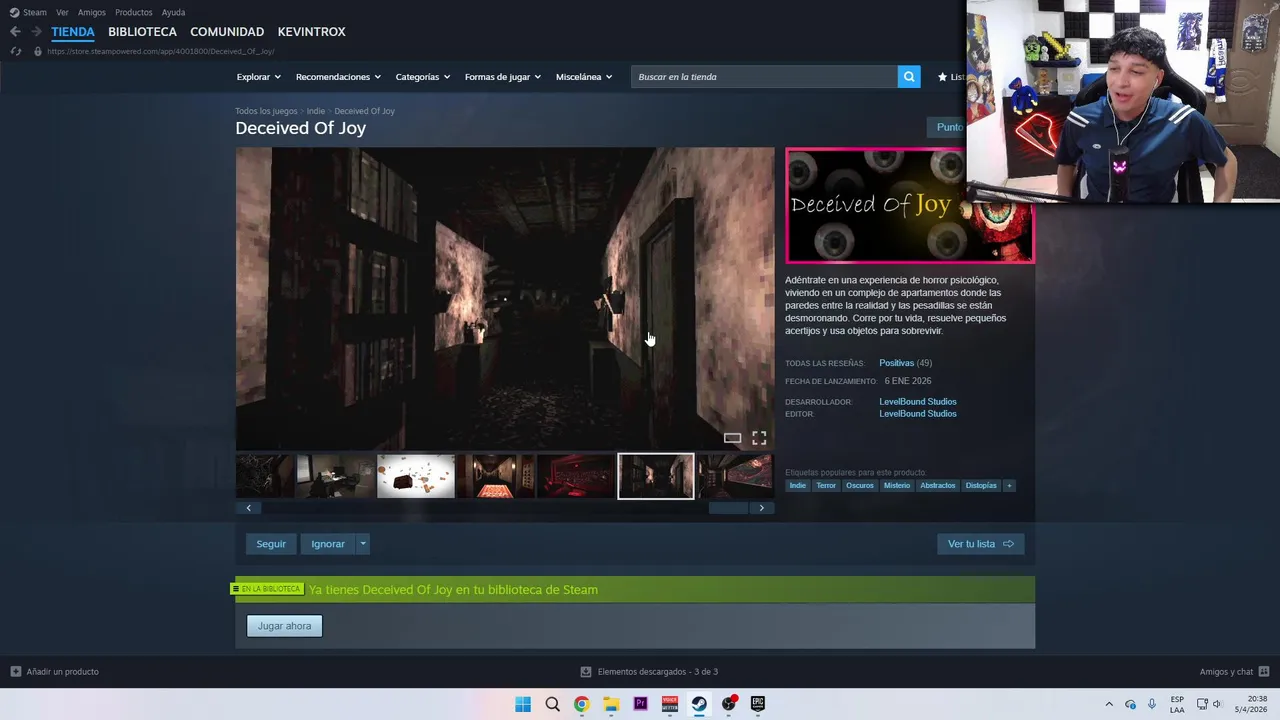1280x720 pixels.
Task: Select the Misterio tag
Action: click(x=897, y=486)
